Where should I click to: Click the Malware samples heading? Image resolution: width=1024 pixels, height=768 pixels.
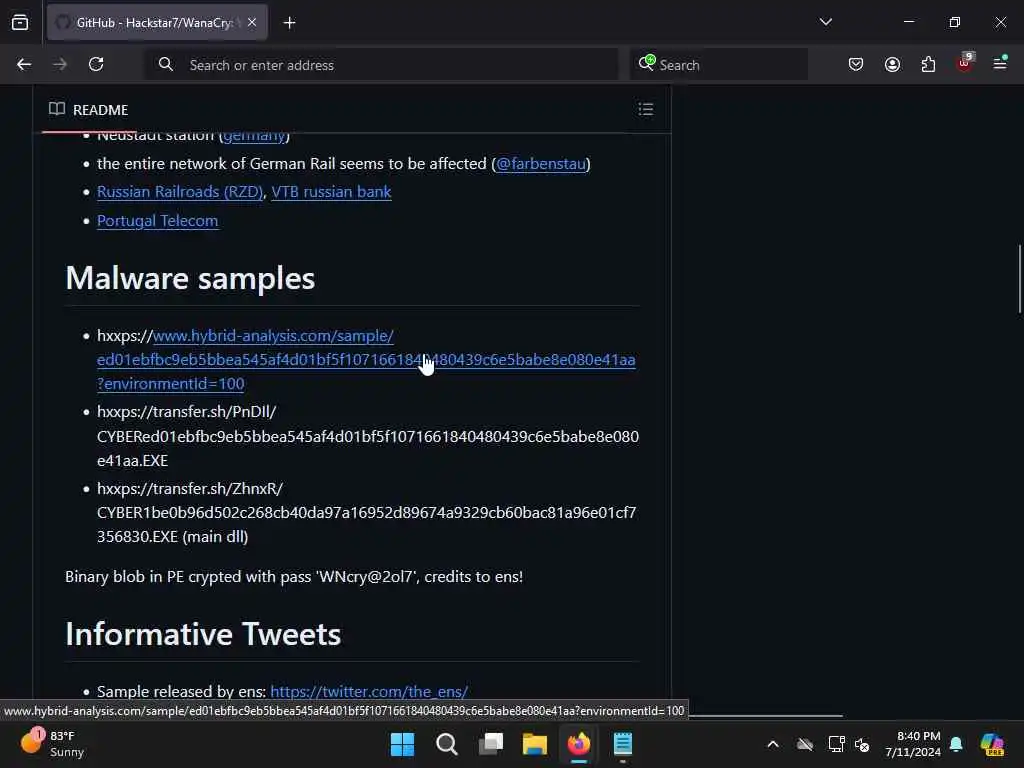[190, 278]
